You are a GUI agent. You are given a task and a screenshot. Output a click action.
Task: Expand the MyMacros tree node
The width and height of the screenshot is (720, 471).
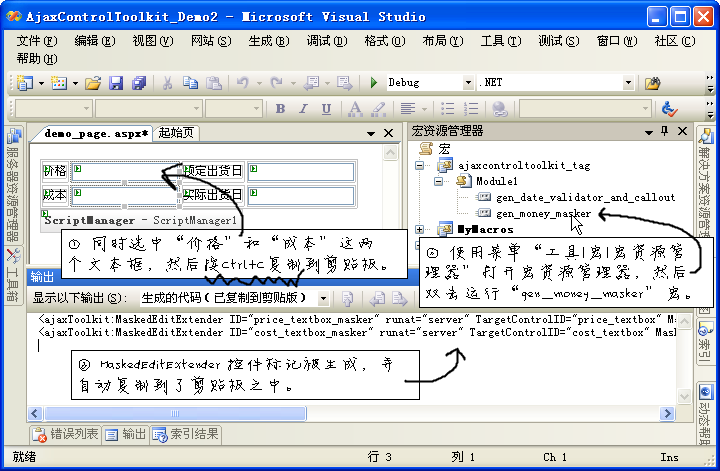420,230
